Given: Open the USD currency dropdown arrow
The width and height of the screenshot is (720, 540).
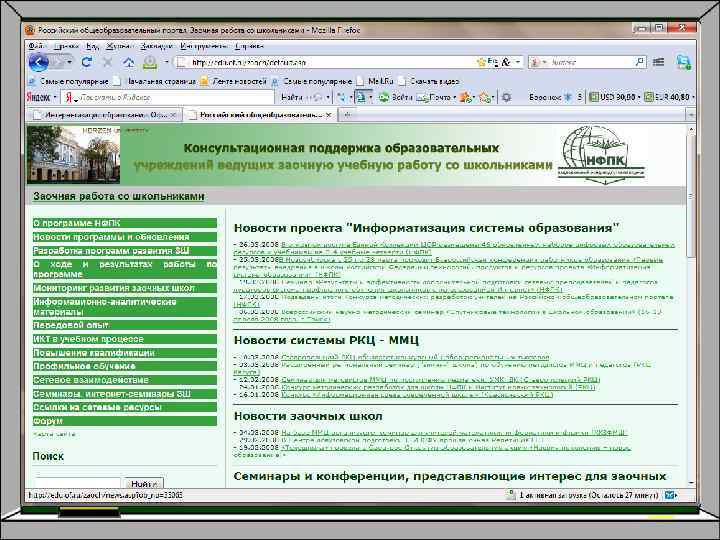Looking at the screenshot, I should click(x=639, y=97).
